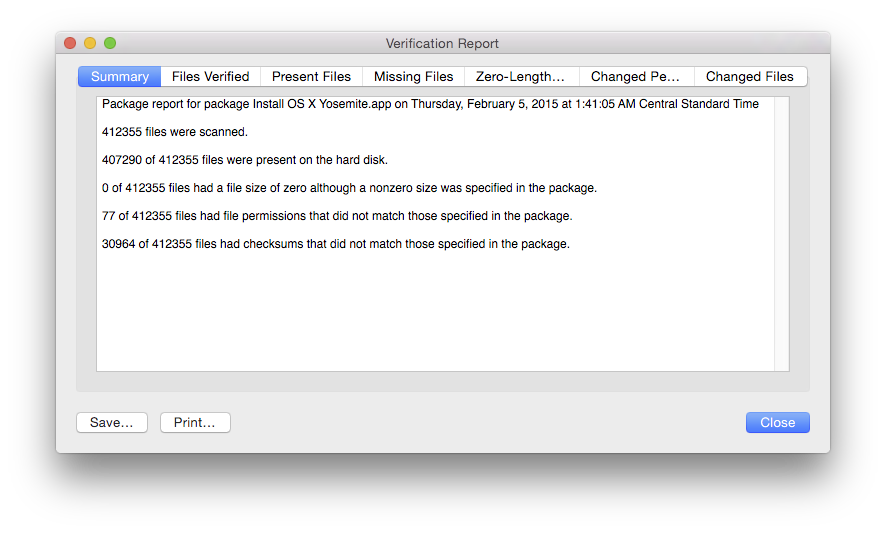Click the Save… button

tap(112, 423)
